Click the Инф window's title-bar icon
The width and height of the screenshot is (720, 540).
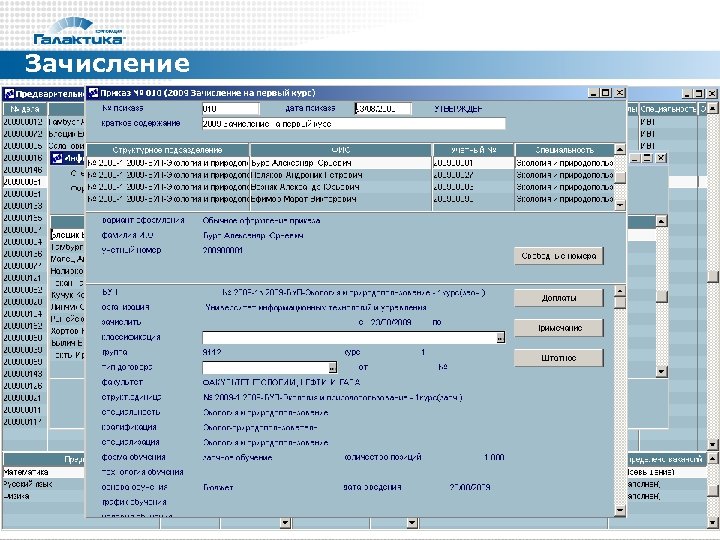point(57,158)
